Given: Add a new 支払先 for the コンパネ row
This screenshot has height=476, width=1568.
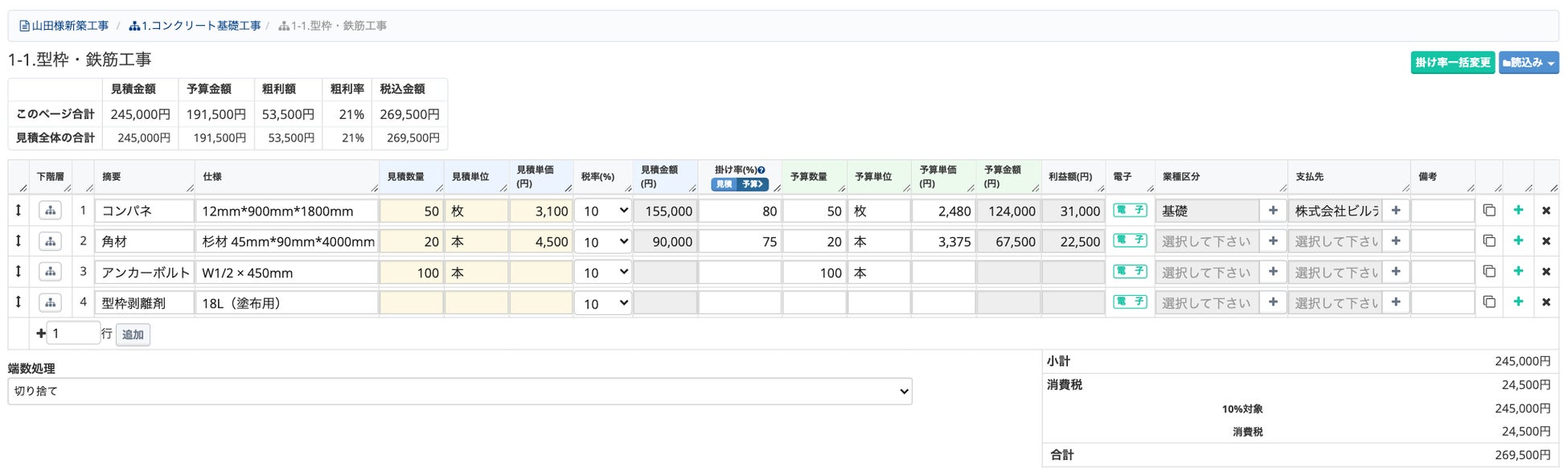Looking at the screenshot, I should [x=1396, y=211].
